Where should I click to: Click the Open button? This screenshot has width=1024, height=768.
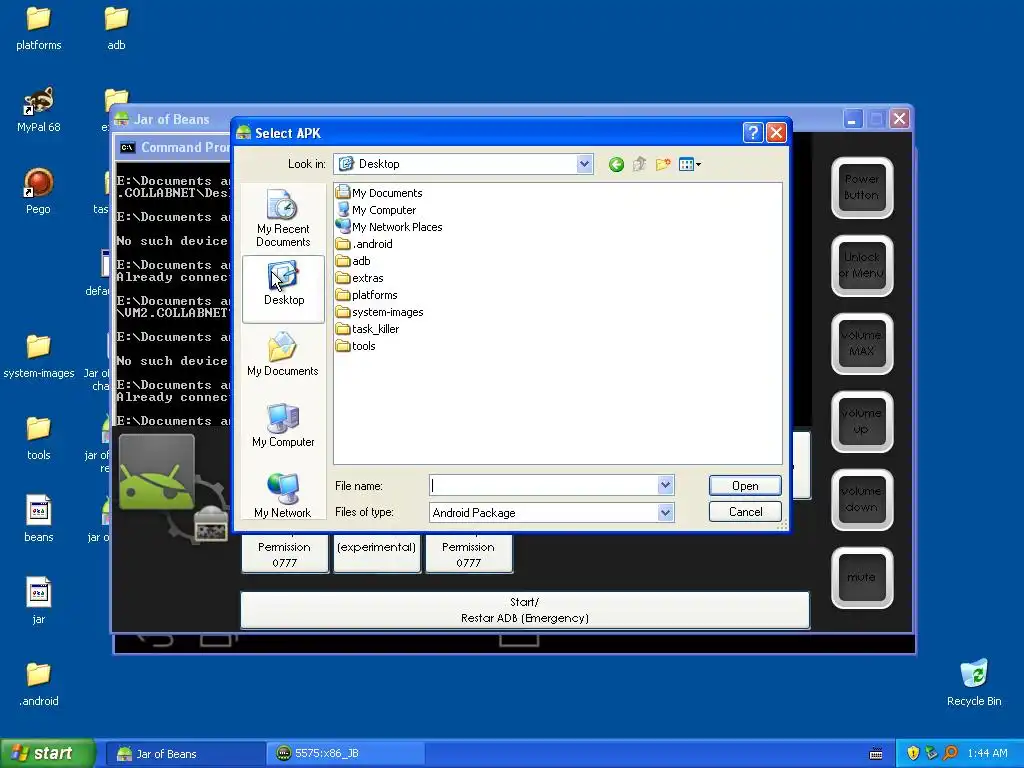click(745, 486)
